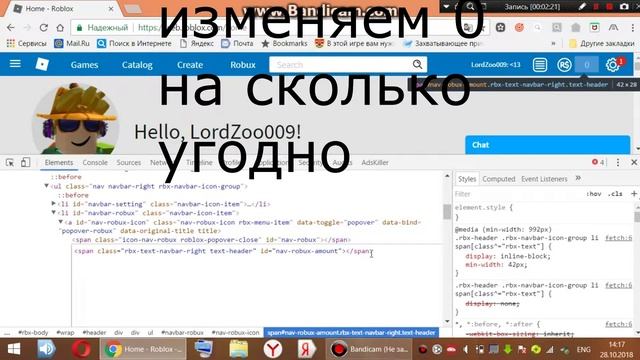Open the Bookmarks star folder

[284, 43]
